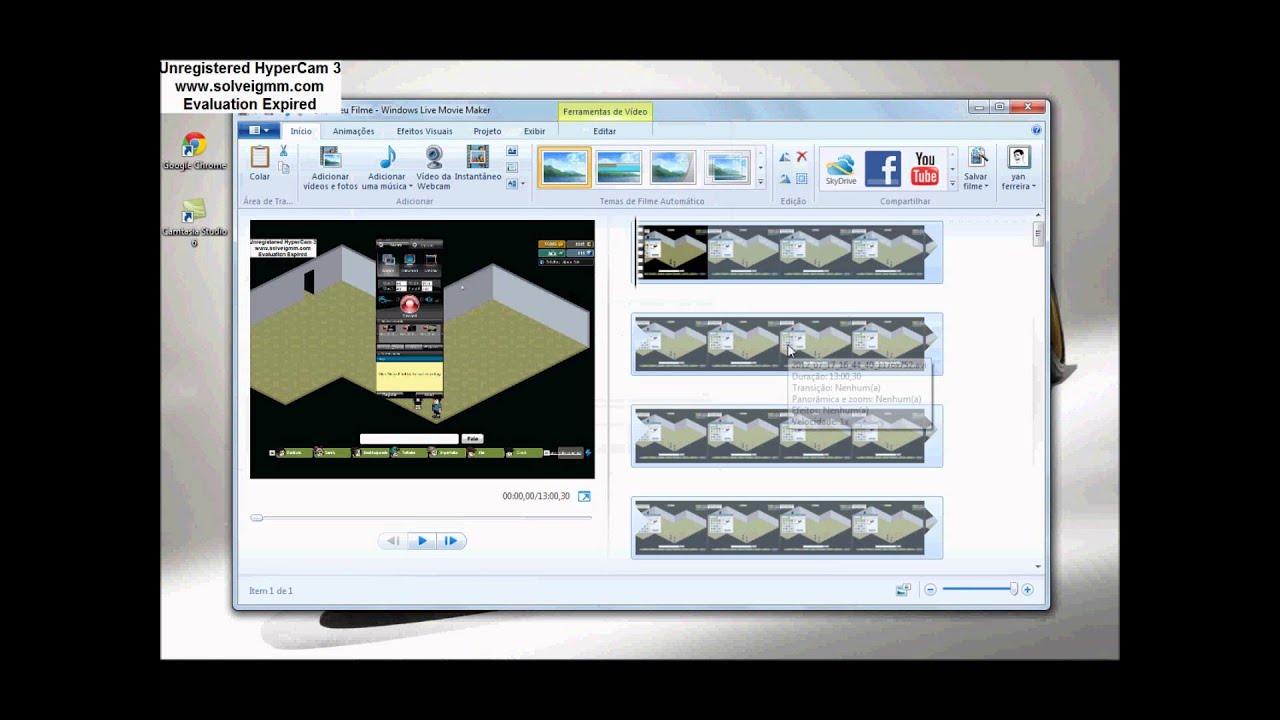1280x720 pixels.
Task: Click the zoom in plus button
Action: pos(1027,590)
